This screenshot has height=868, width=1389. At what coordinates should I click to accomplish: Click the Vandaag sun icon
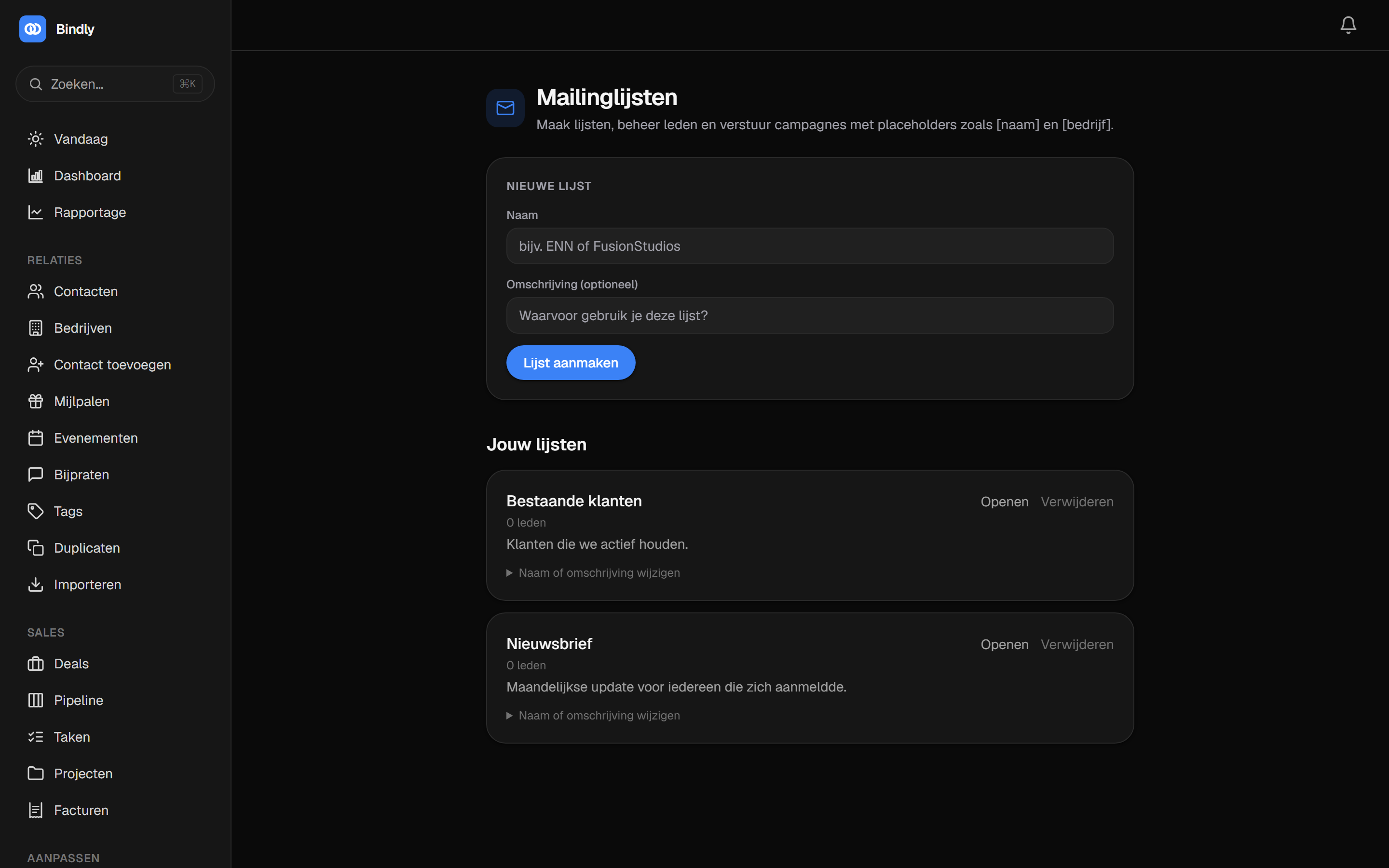pos(36,139)
